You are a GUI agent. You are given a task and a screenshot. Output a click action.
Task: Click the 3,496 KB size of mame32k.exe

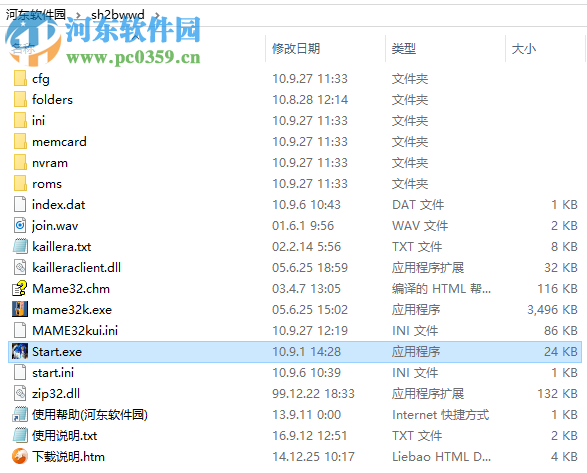tap(552, 309)
